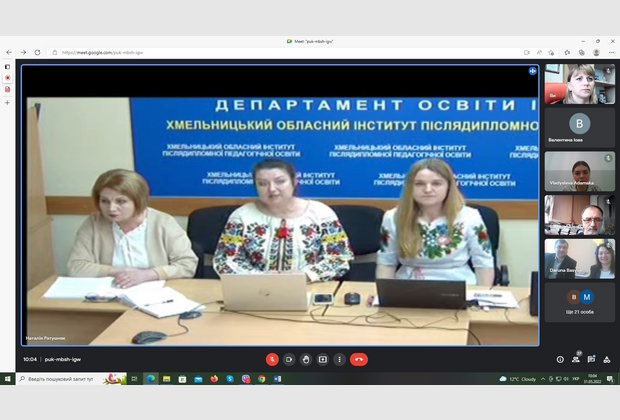The image size is (620, 420).
Task: View site information lock icon
Action: 55,52
